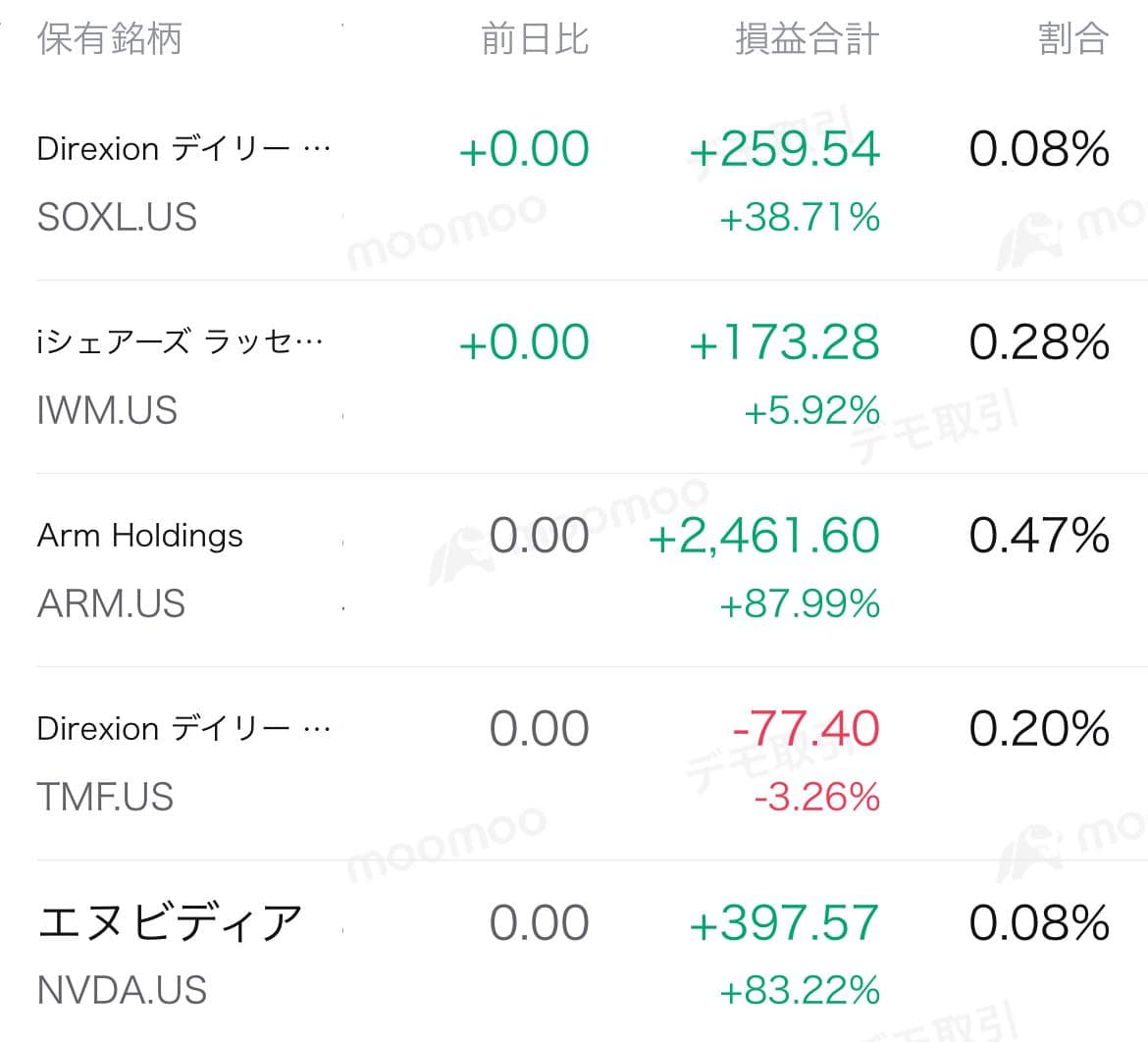Screen dimensions: 1148x1042
Task: Tap the TMF 0.20% allocation value
Action: [x=1039, y=729]
